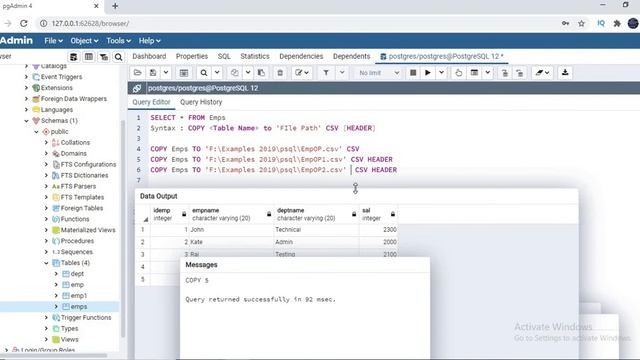Open the Filter options dropdown arrow
The image size is (640, 360).
click(342, 73)
